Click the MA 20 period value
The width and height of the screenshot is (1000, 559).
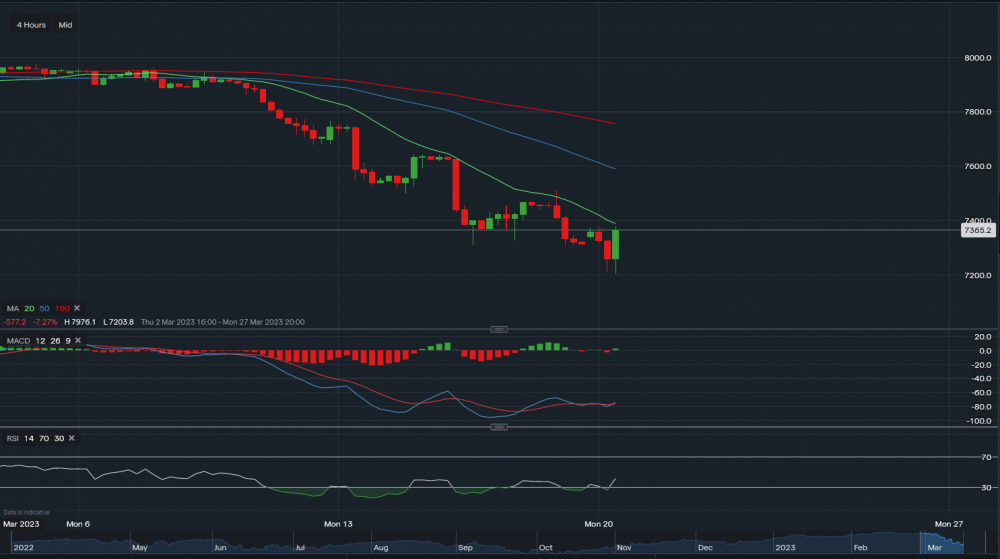[x=31, y=308]
